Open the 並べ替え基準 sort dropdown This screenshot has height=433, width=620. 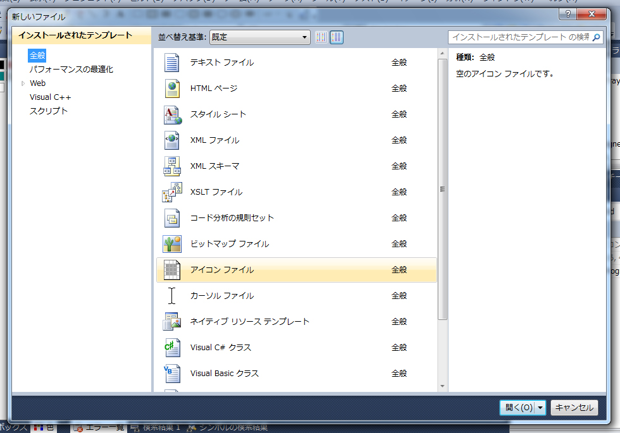(x=259, y=37)
